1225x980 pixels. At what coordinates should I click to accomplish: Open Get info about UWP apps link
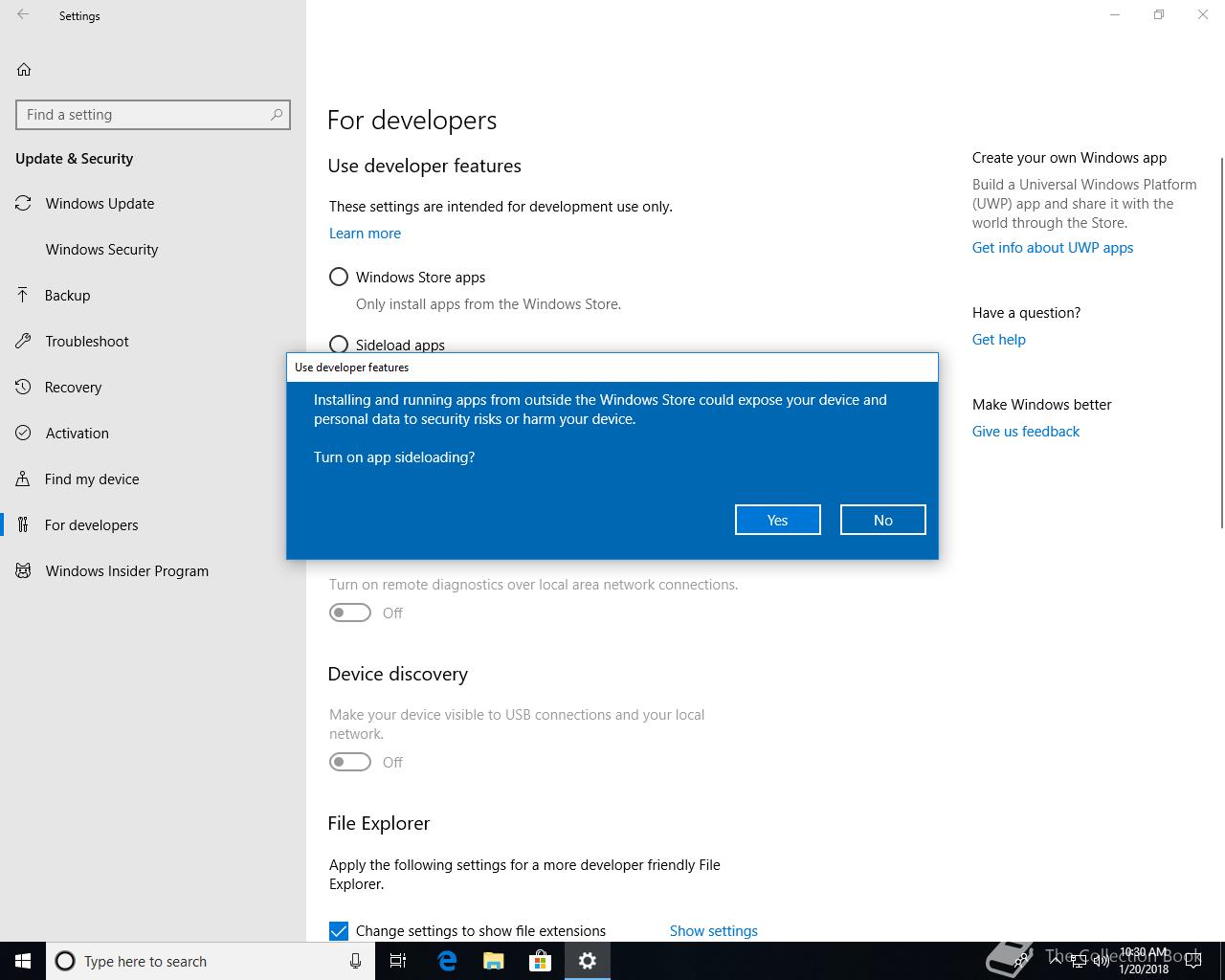[x=1053, y=248]
